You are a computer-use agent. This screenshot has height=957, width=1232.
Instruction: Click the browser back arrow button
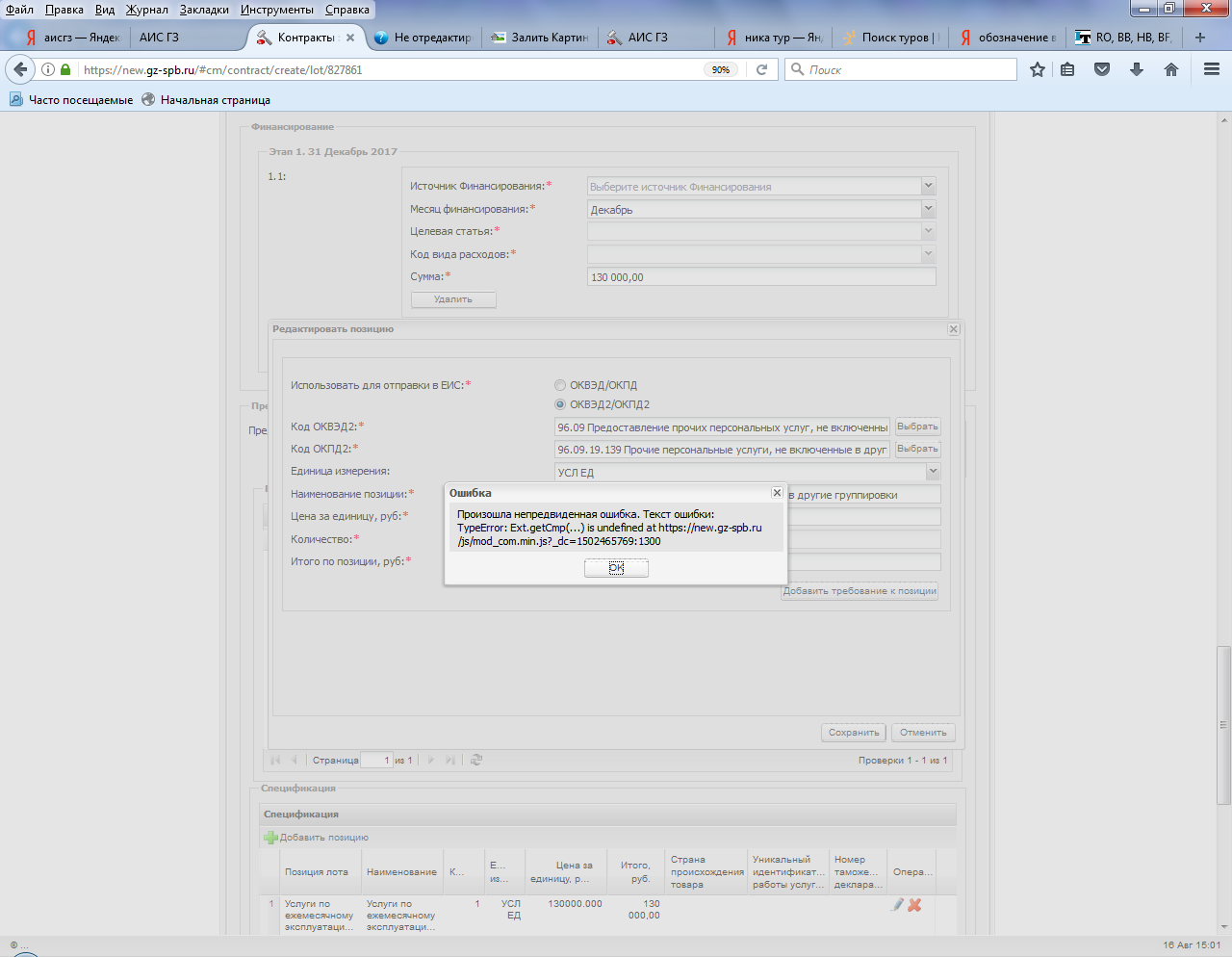pyautogui.click(x=20, y=69)
